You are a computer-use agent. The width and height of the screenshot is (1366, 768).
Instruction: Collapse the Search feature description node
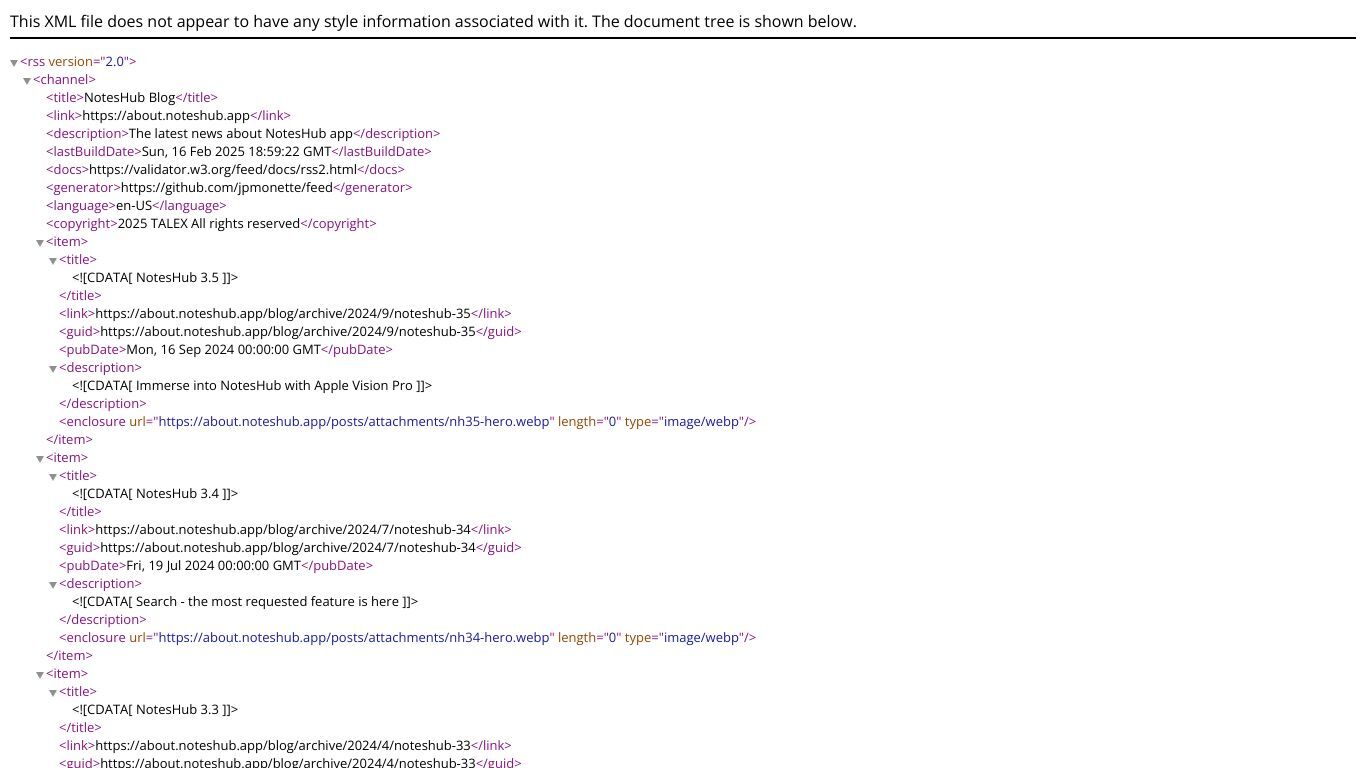53,585
